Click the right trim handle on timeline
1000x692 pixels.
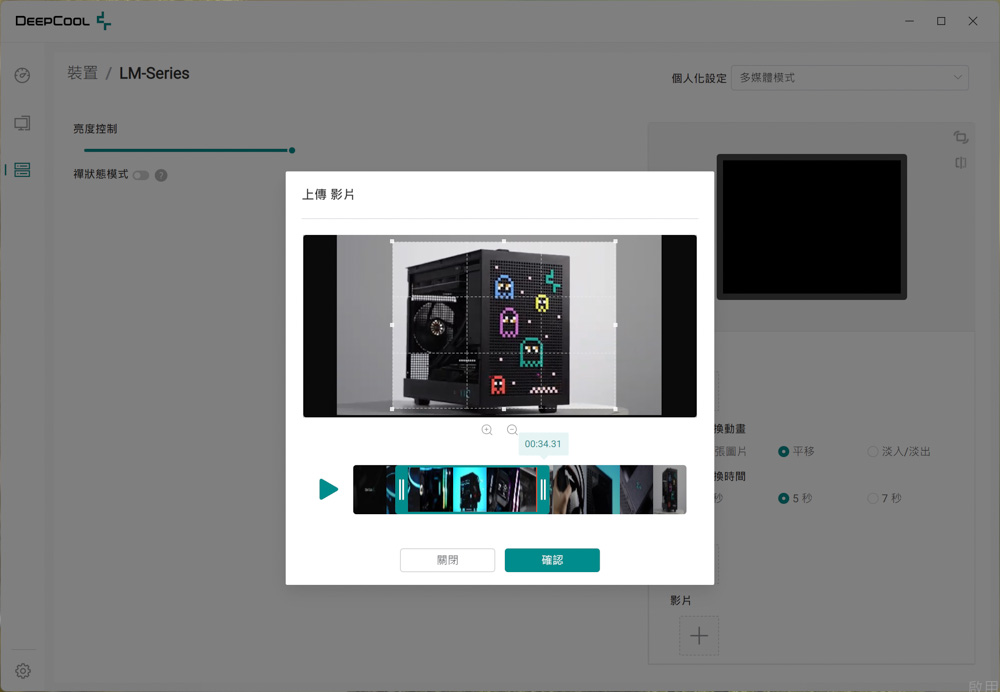click(x=543, y=489)
